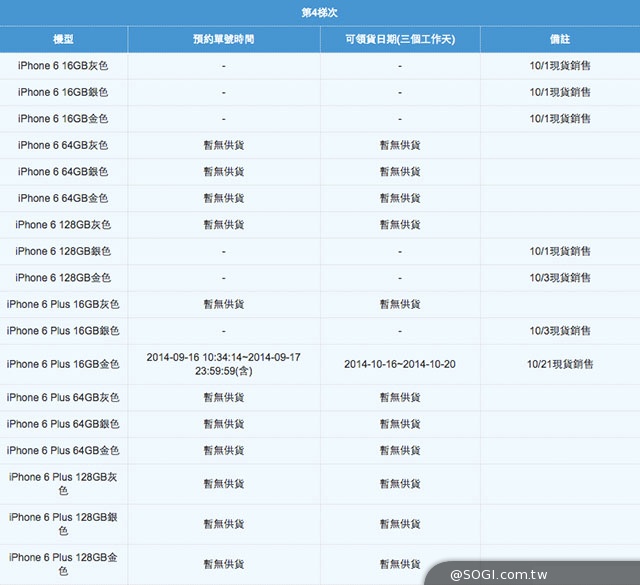Screen dimensions: 640x585
Task: Select the iPhone 6 Plus 16GB金色 row label
Action: [x=63, y=364]
